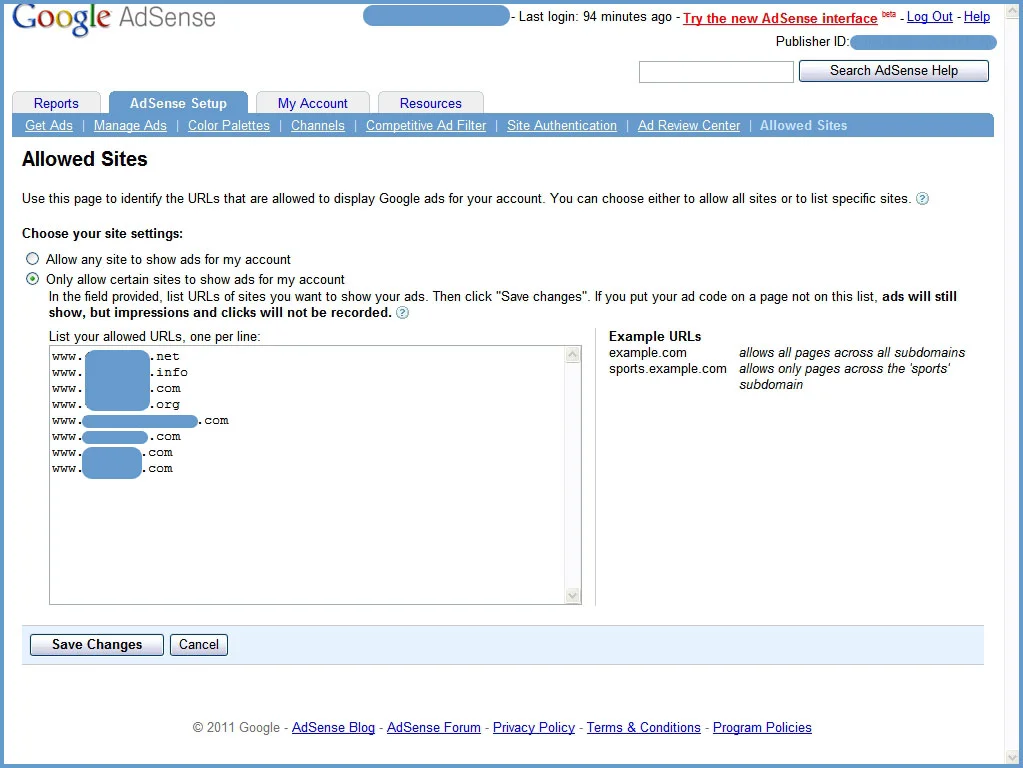Open Competitive Ad Filter page
The image size is (1023, 768).
[x=426, y=126]
